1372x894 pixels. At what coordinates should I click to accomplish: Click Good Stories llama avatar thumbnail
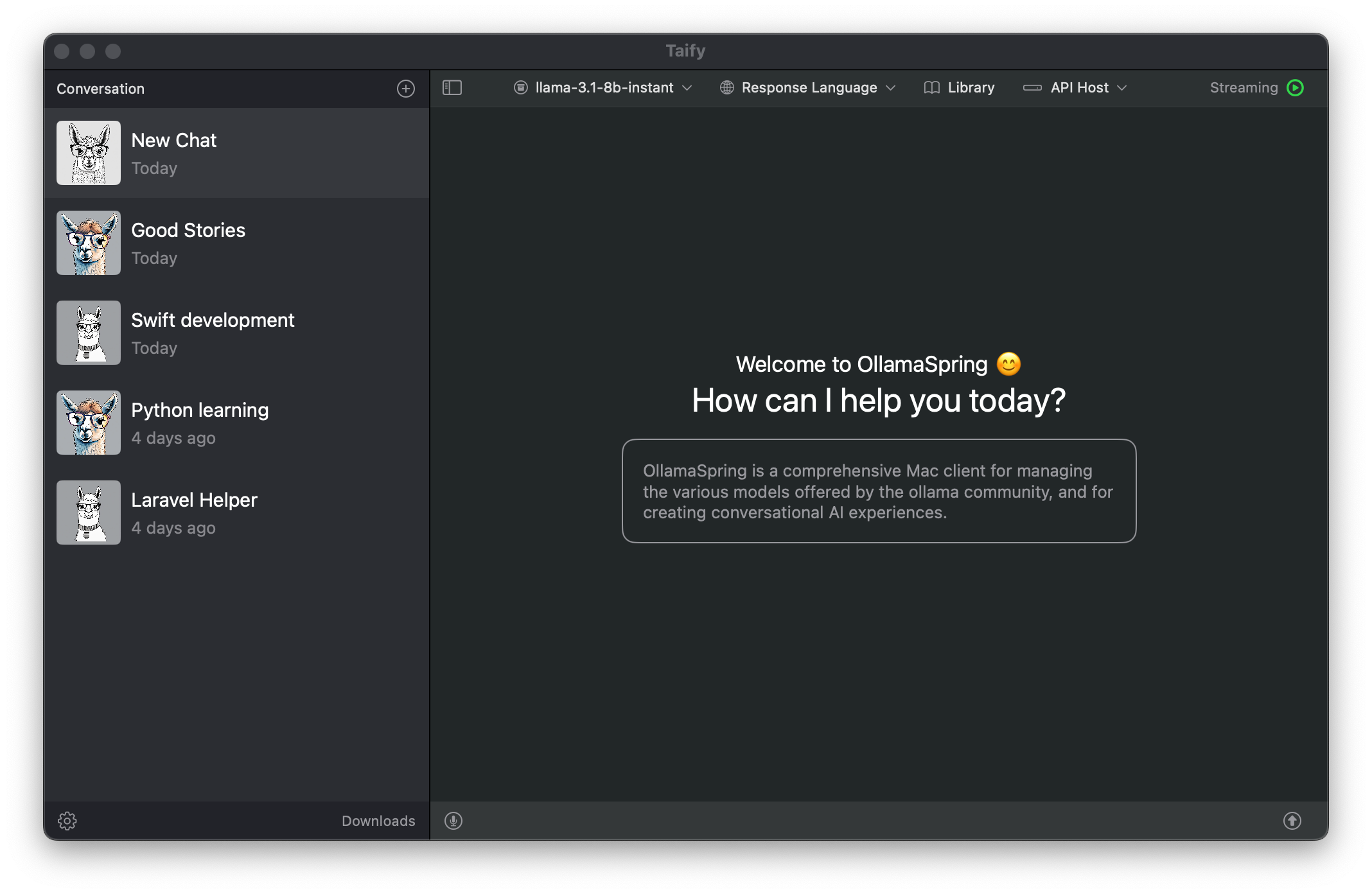click(x=89, y=243)
